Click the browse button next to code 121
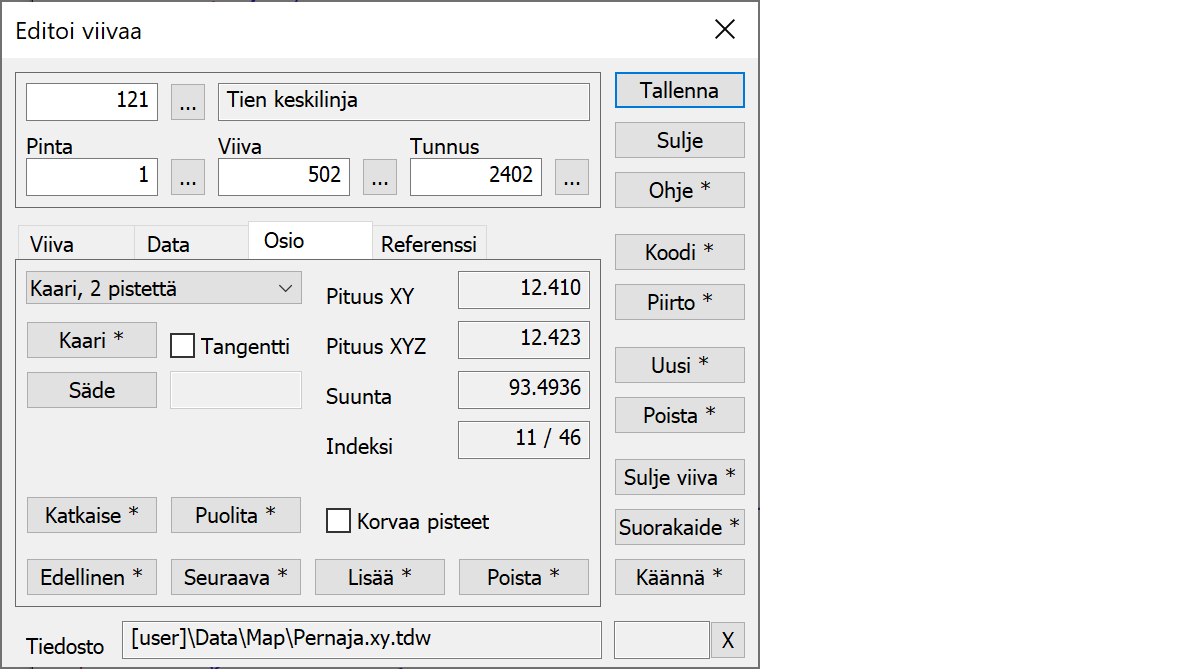Viewport: 1200px width, 669px height. coord(188,101)
